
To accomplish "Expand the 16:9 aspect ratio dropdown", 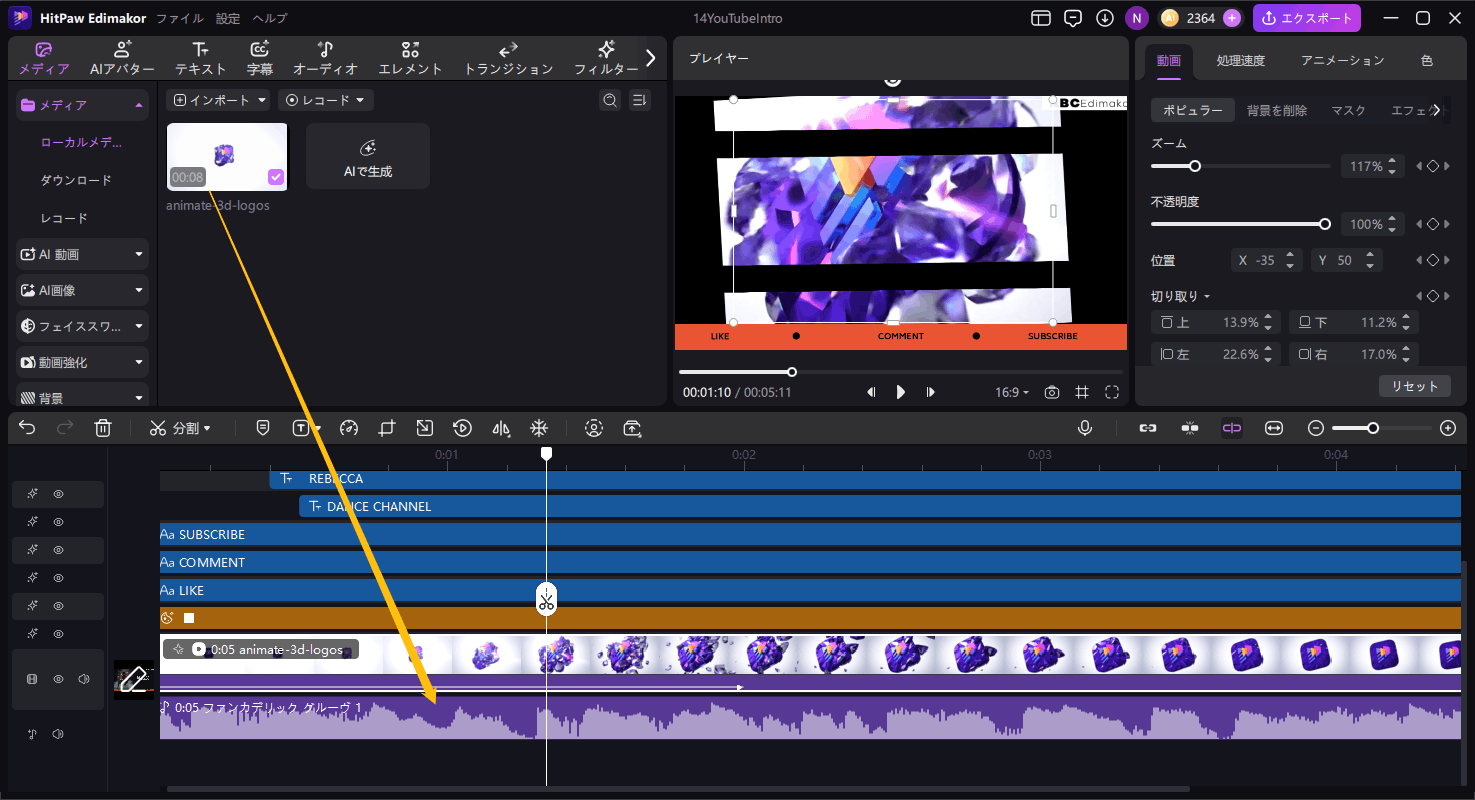I will point(1011,392).
